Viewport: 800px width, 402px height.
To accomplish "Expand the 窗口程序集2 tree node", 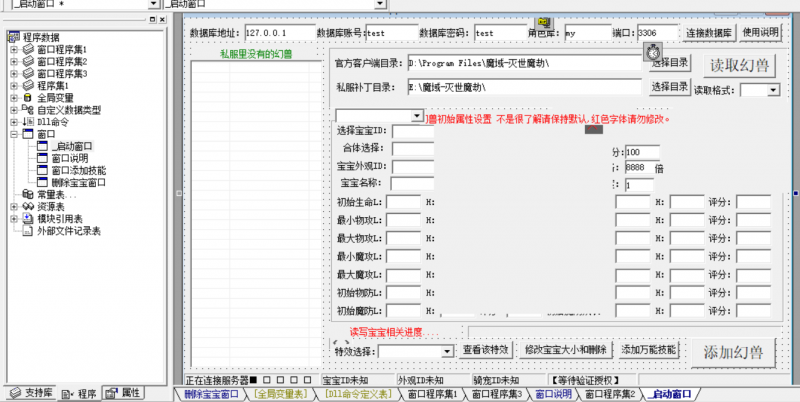I will tap(14, 62).
